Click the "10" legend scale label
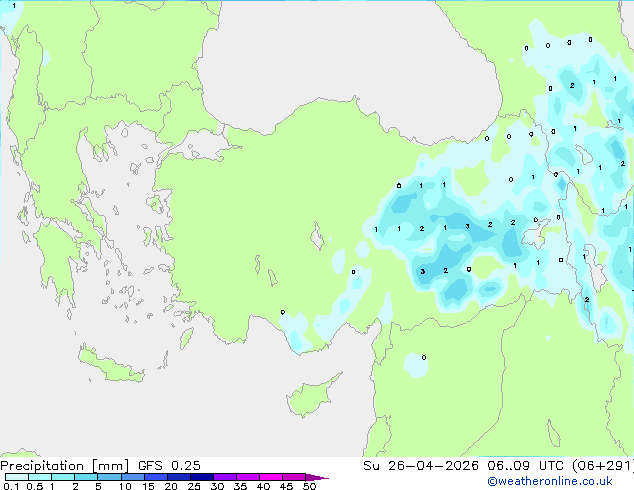 125,486
